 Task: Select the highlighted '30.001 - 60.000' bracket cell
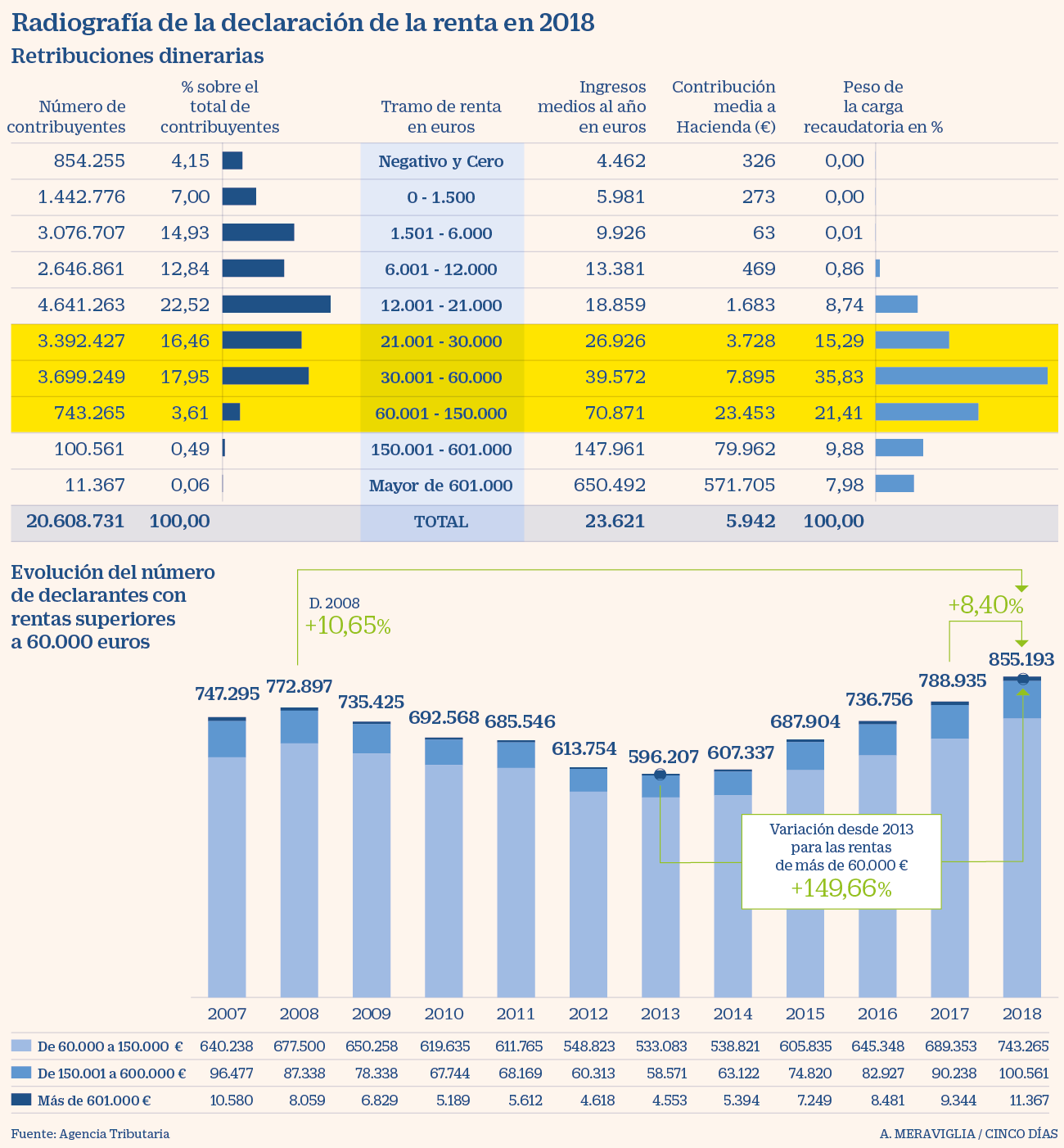(441, 377)
